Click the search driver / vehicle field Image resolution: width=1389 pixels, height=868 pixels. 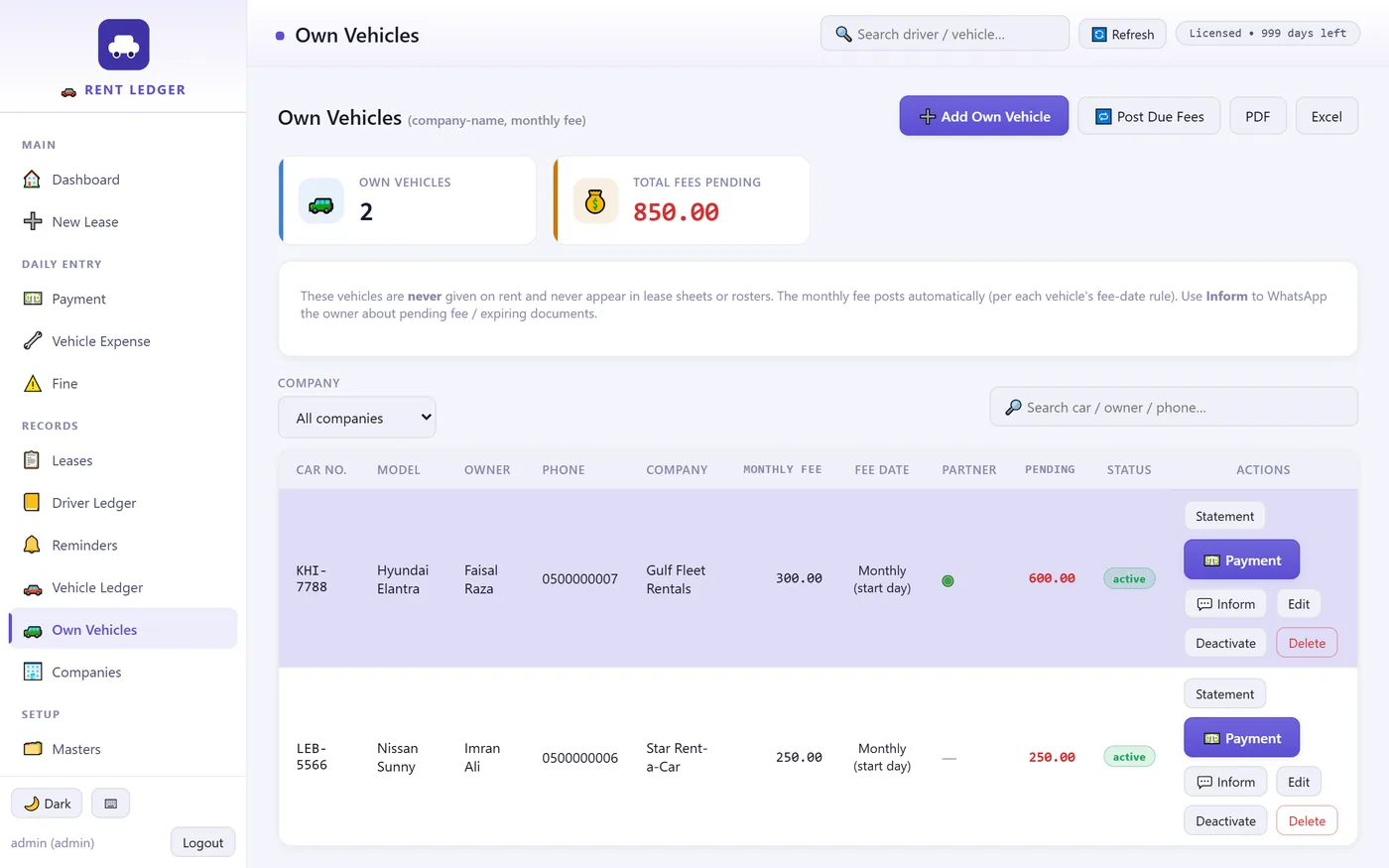[x=945, y=34]
